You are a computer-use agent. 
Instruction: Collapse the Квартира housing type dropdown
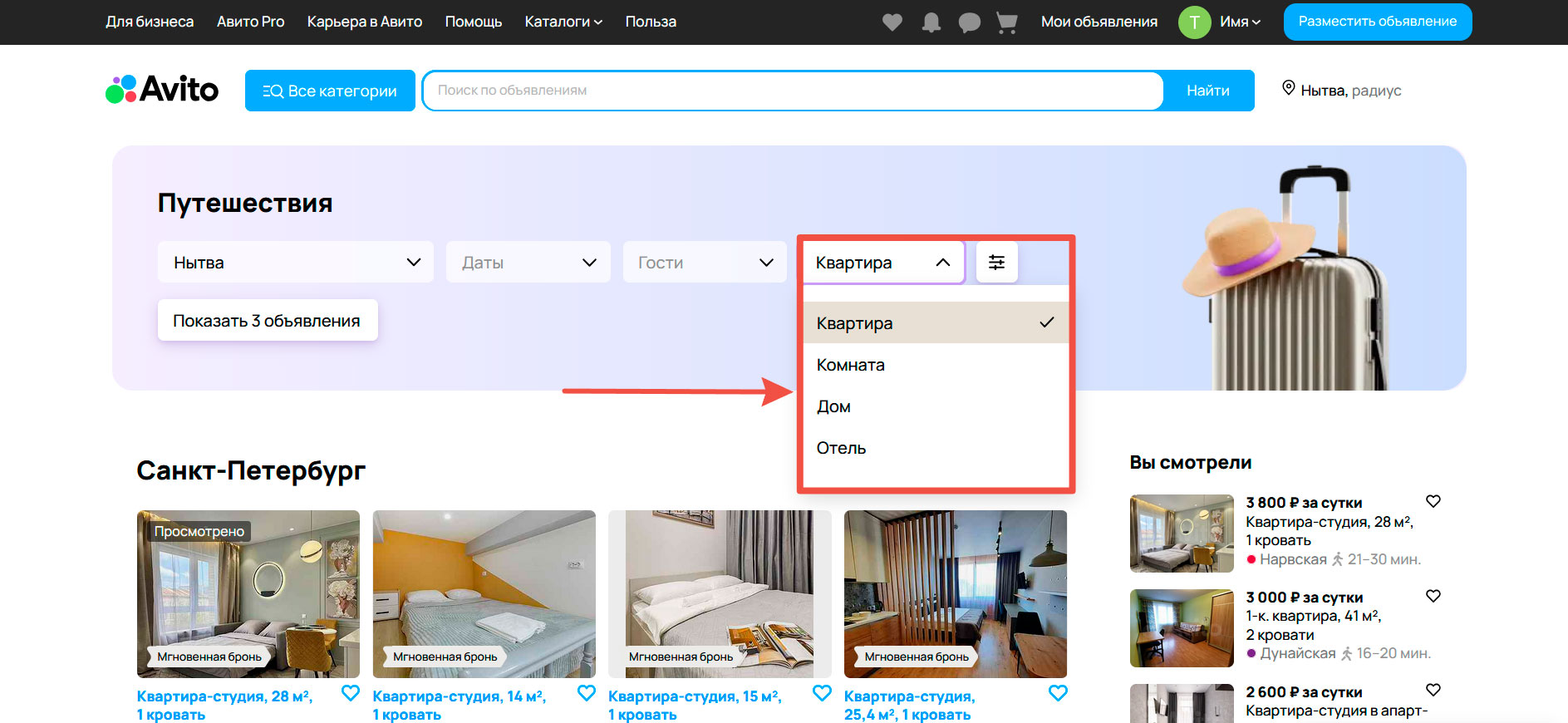click(882, 263)
